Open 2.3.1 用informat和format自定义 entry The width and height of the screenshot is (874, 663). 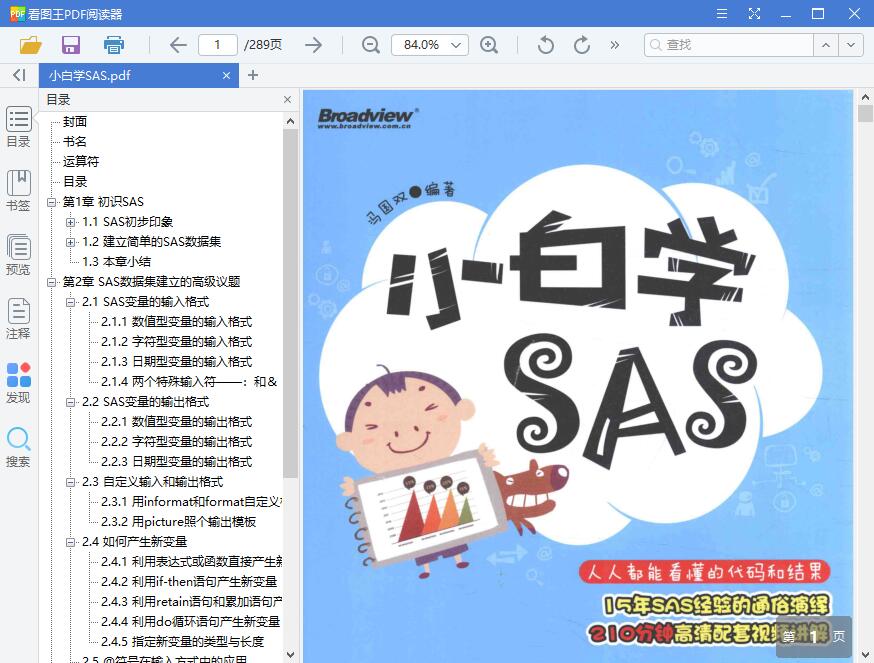pyautogui.click(x=191, y=502)
